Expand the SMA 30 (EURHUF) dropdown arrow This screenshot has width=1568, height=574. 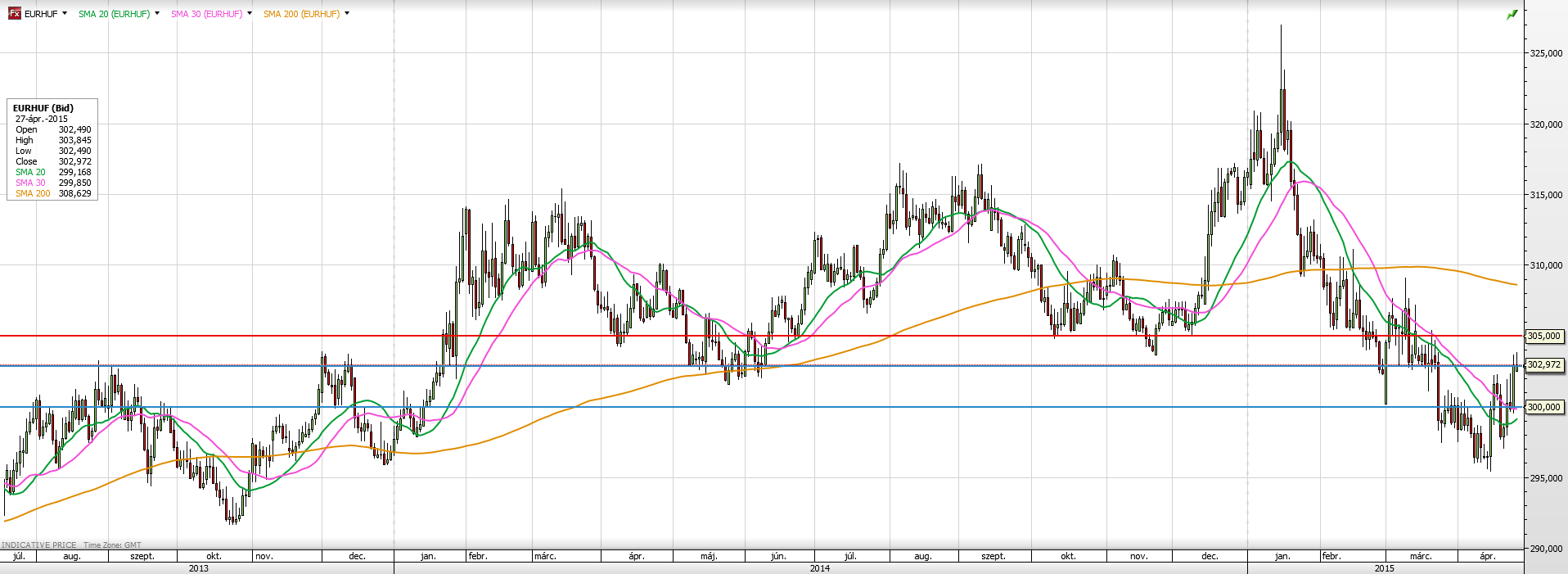(250, 14)
